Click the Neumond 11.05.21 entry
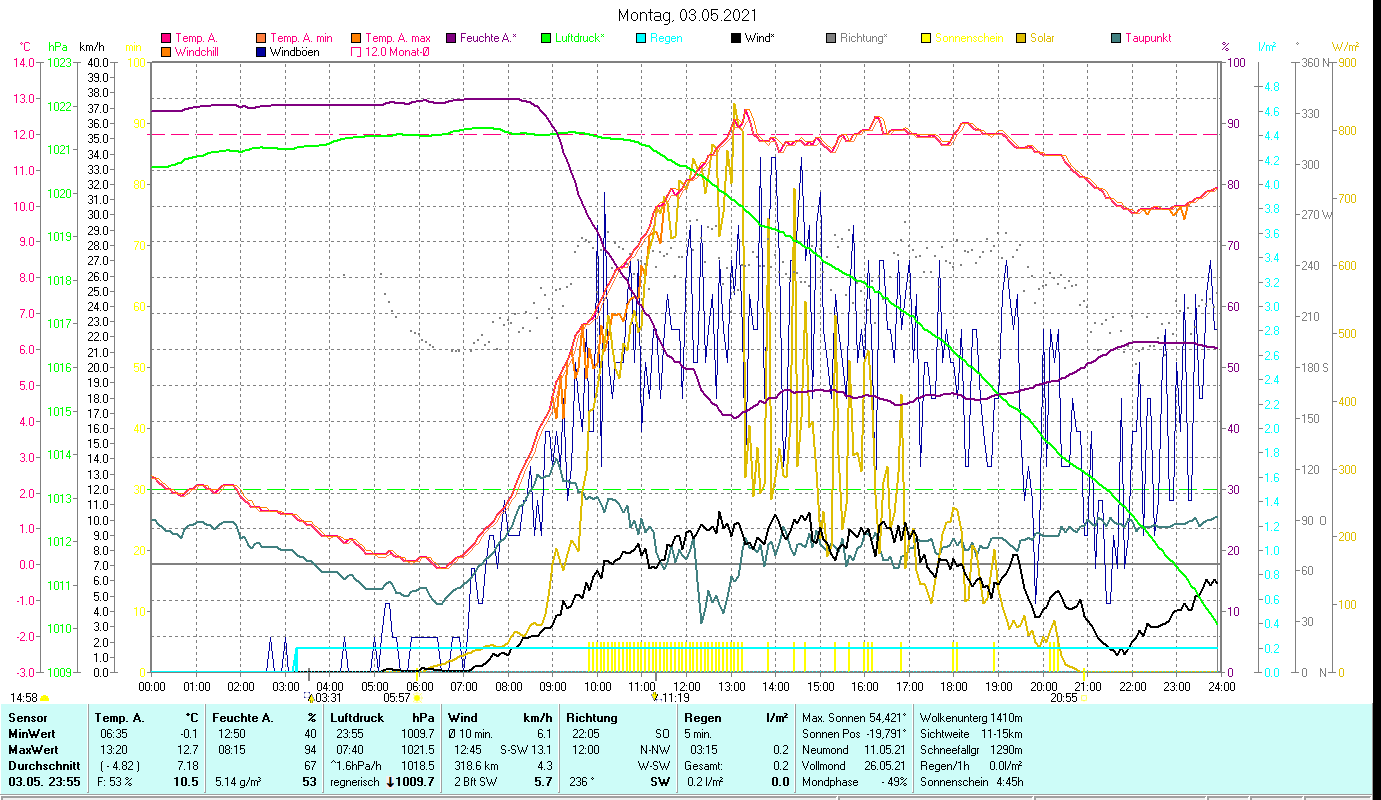The width and height of the screenshot is (1381, 800). [x=855, y=750]
